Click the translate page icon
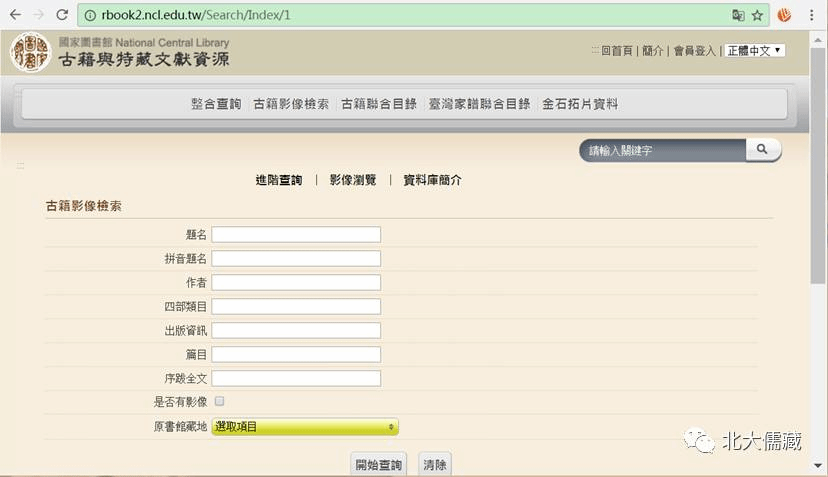The width and height of the screenshot is (828, 477). click(738, 15)
